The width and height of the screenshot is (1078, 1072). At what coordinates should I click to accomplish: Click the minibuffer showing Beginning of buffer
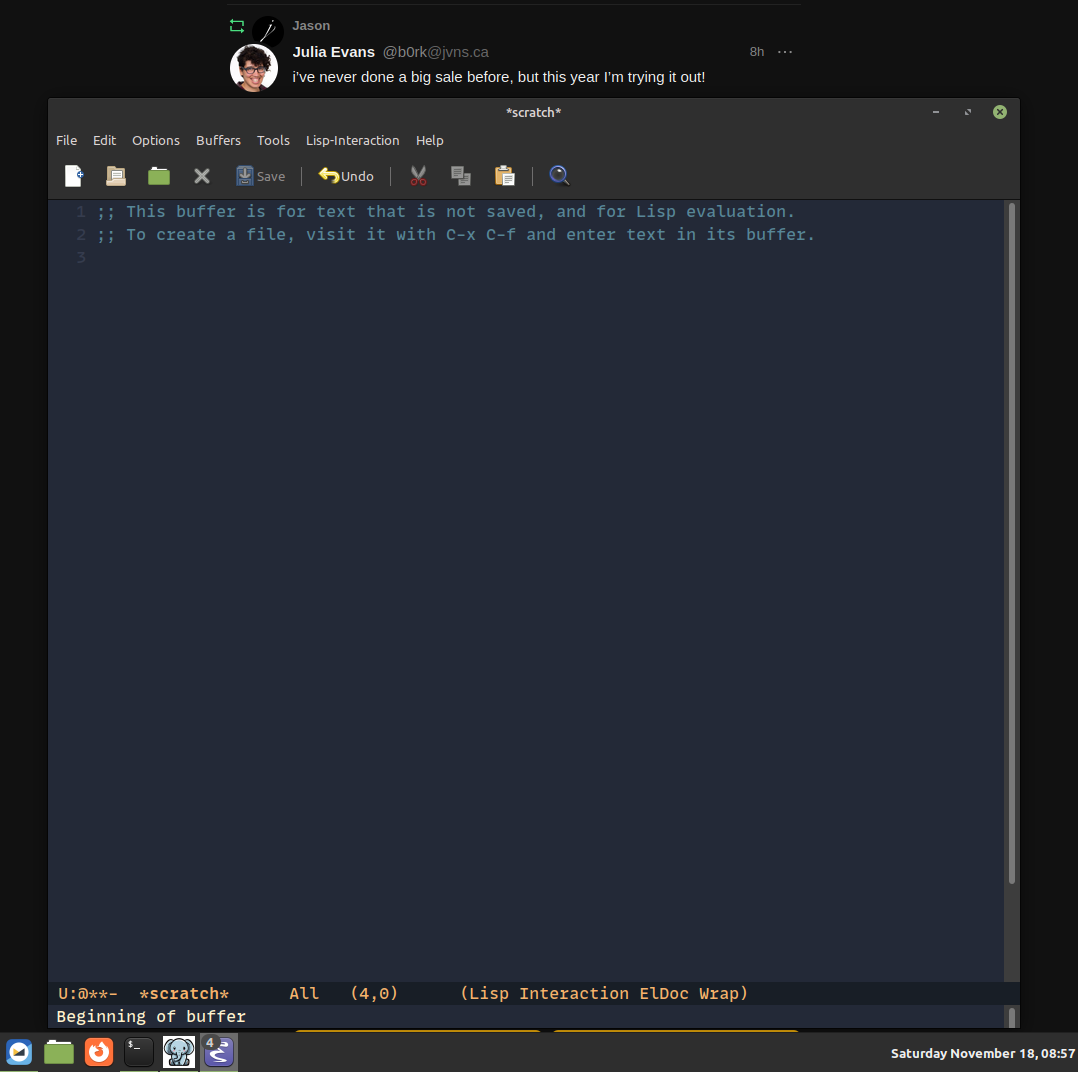point(526,1016)
